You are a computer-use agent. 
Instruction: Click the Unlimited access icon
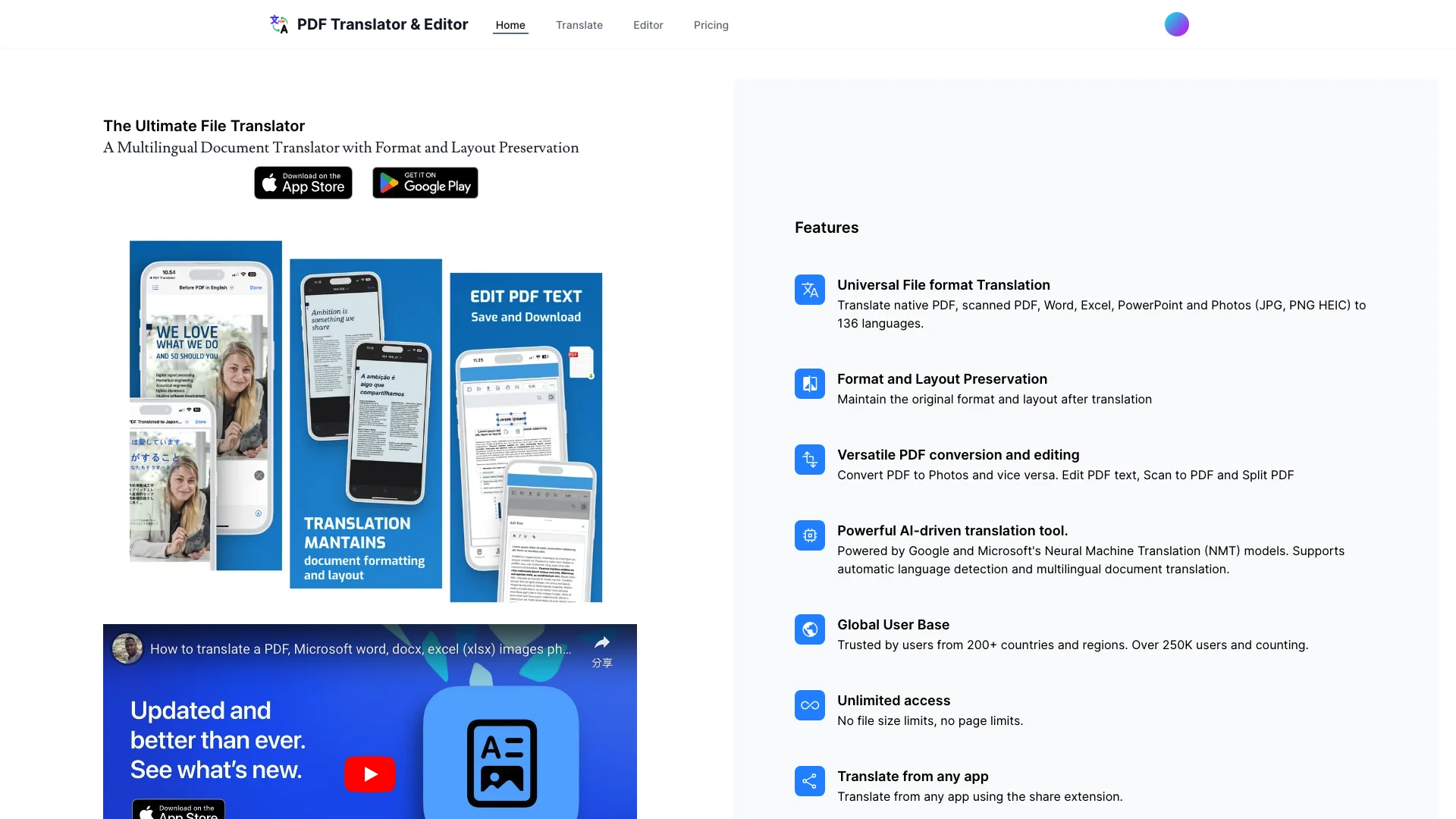tap(809, 705)
